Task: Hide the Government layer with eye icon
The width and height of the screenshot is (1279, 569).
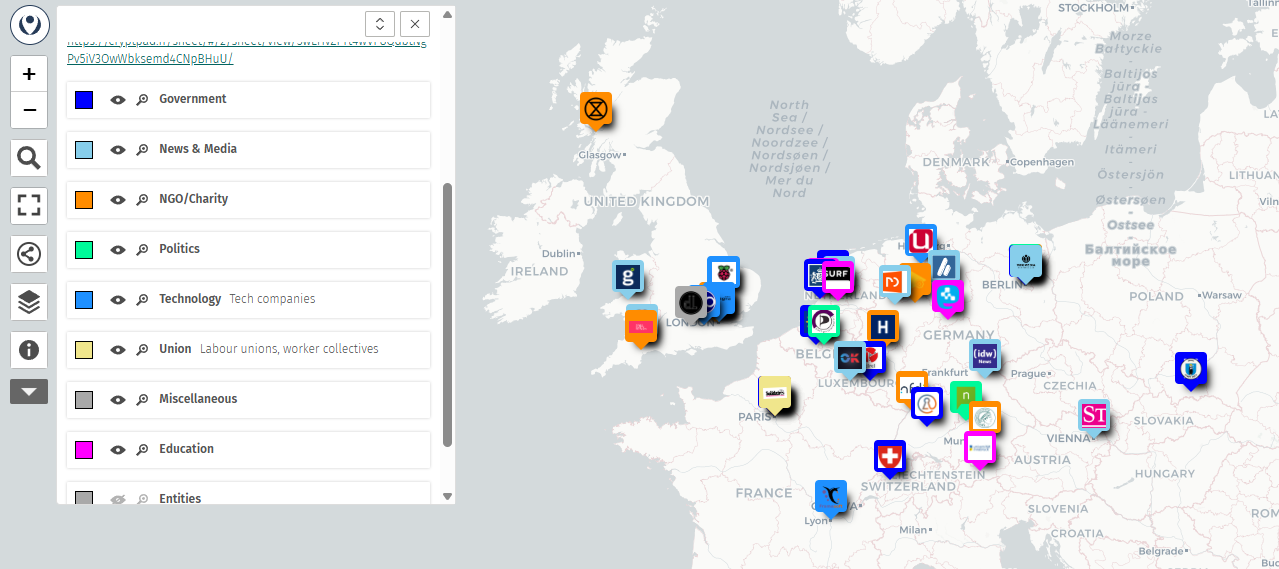Action: point(118,99)
